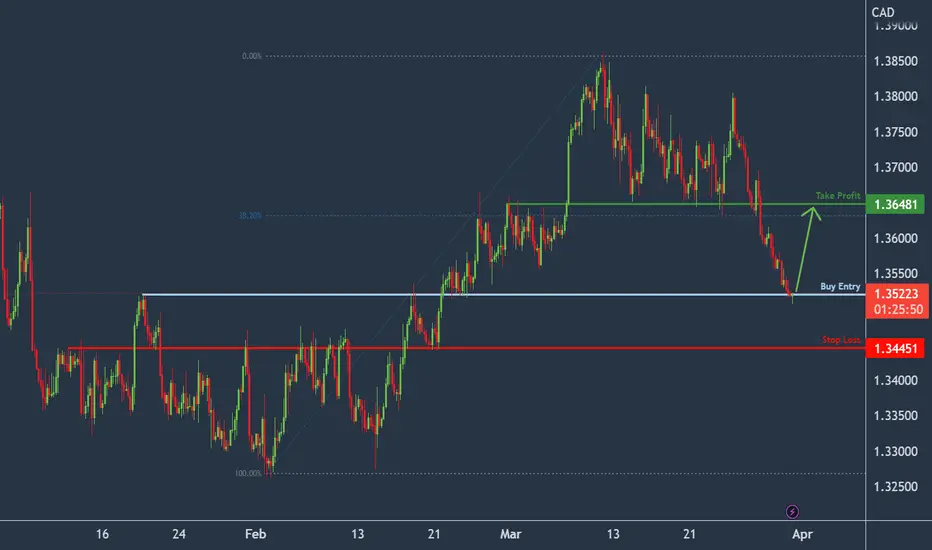Screen dimensions: 932x550
Task: Click the purple lightning event icon
Action: tap(792, 511)
